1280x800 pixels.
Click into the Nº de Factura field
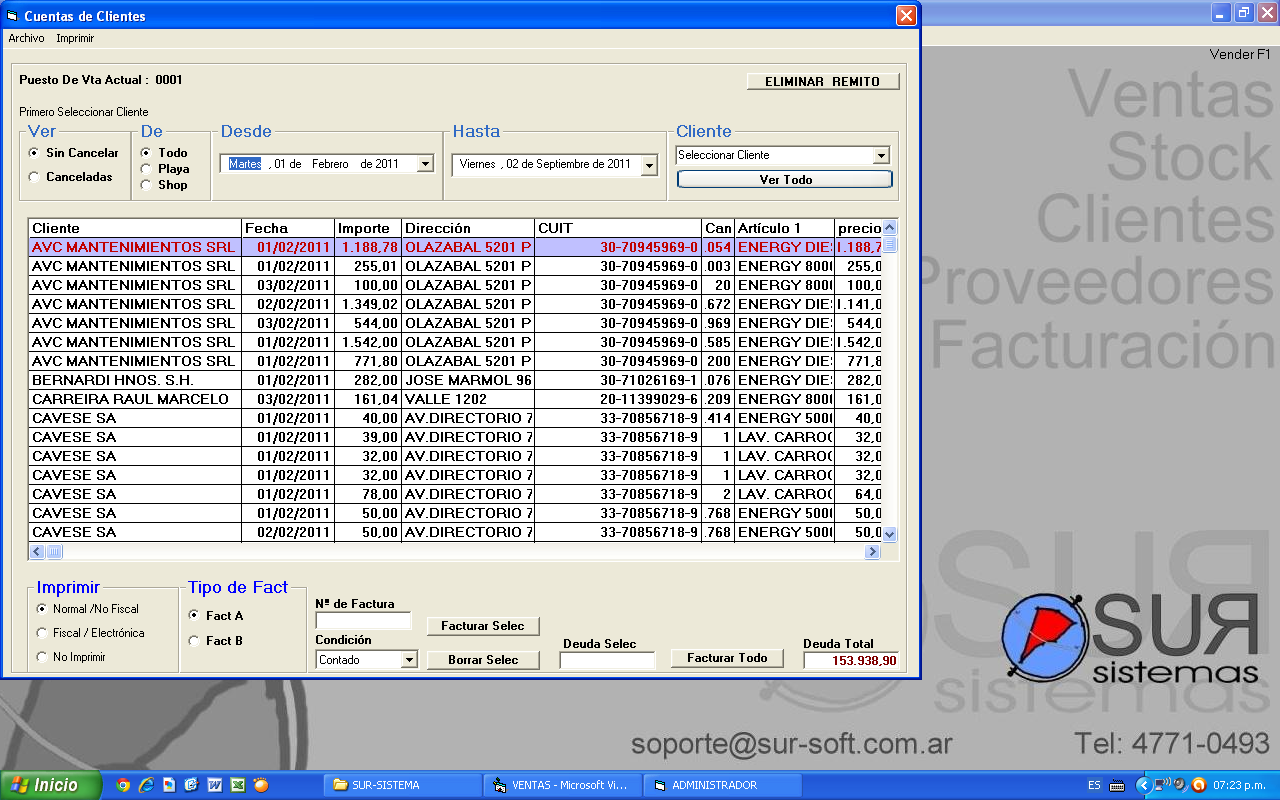(363, 621)
